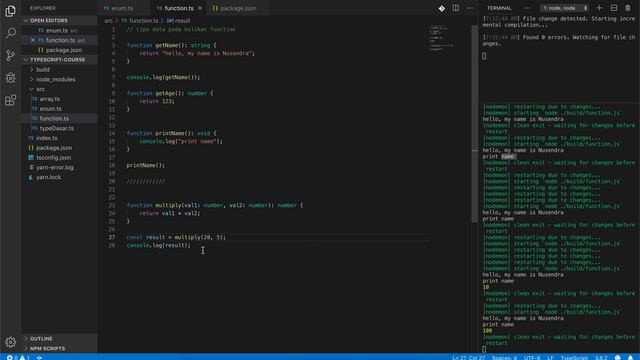Click the code line 'console.log(result);'

(158, 245)
